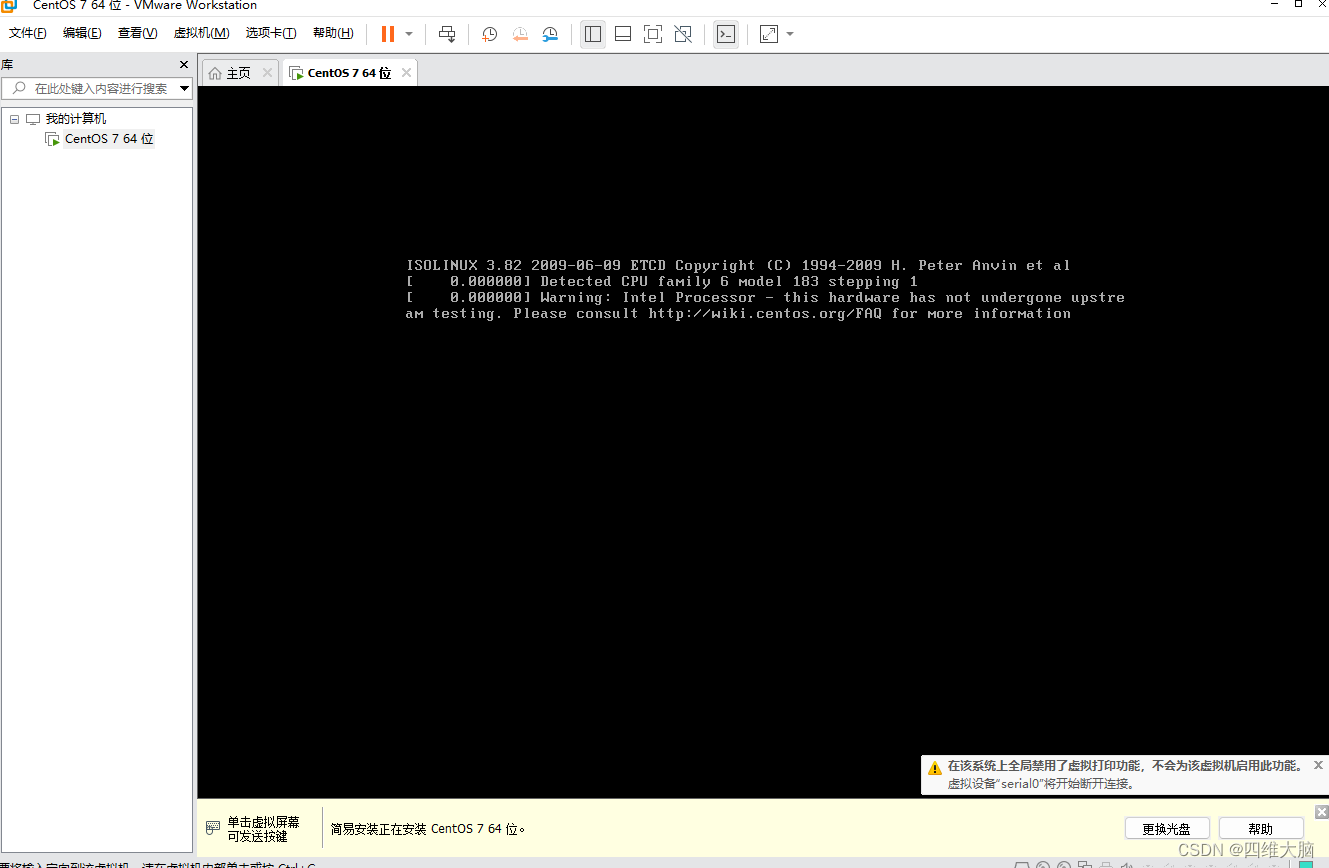This screenshot has height=868, width=1329.
Task: Collapse the 我的计算机 tree node
Action: [x=14, y=118]
